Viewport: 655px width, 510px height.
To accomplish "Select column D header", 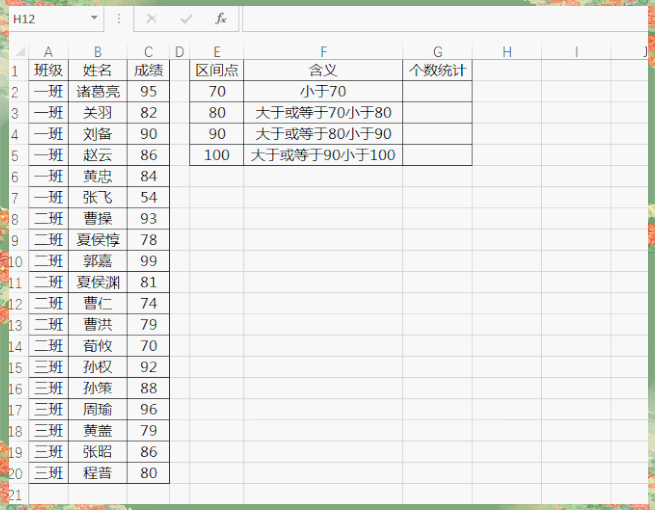I will click(x=180, y=52).
